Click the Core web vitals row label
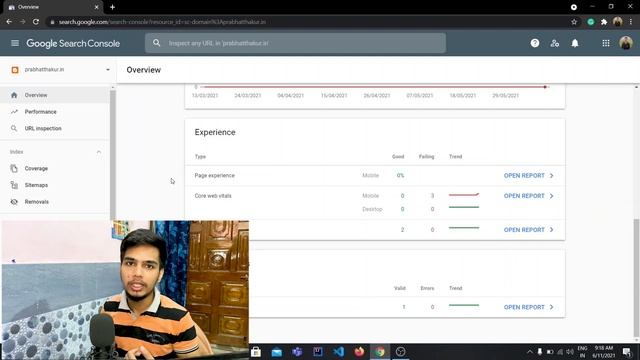Image resolution: width=640 pixels, height=360 pixels. tap(213, 196)
